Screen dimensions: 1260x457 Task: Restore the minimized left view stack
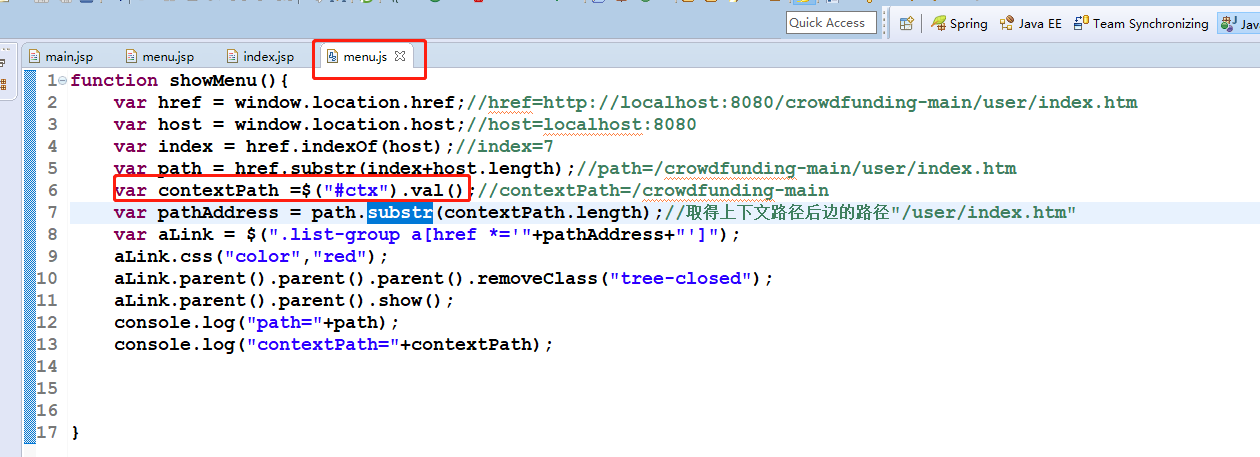2,63
